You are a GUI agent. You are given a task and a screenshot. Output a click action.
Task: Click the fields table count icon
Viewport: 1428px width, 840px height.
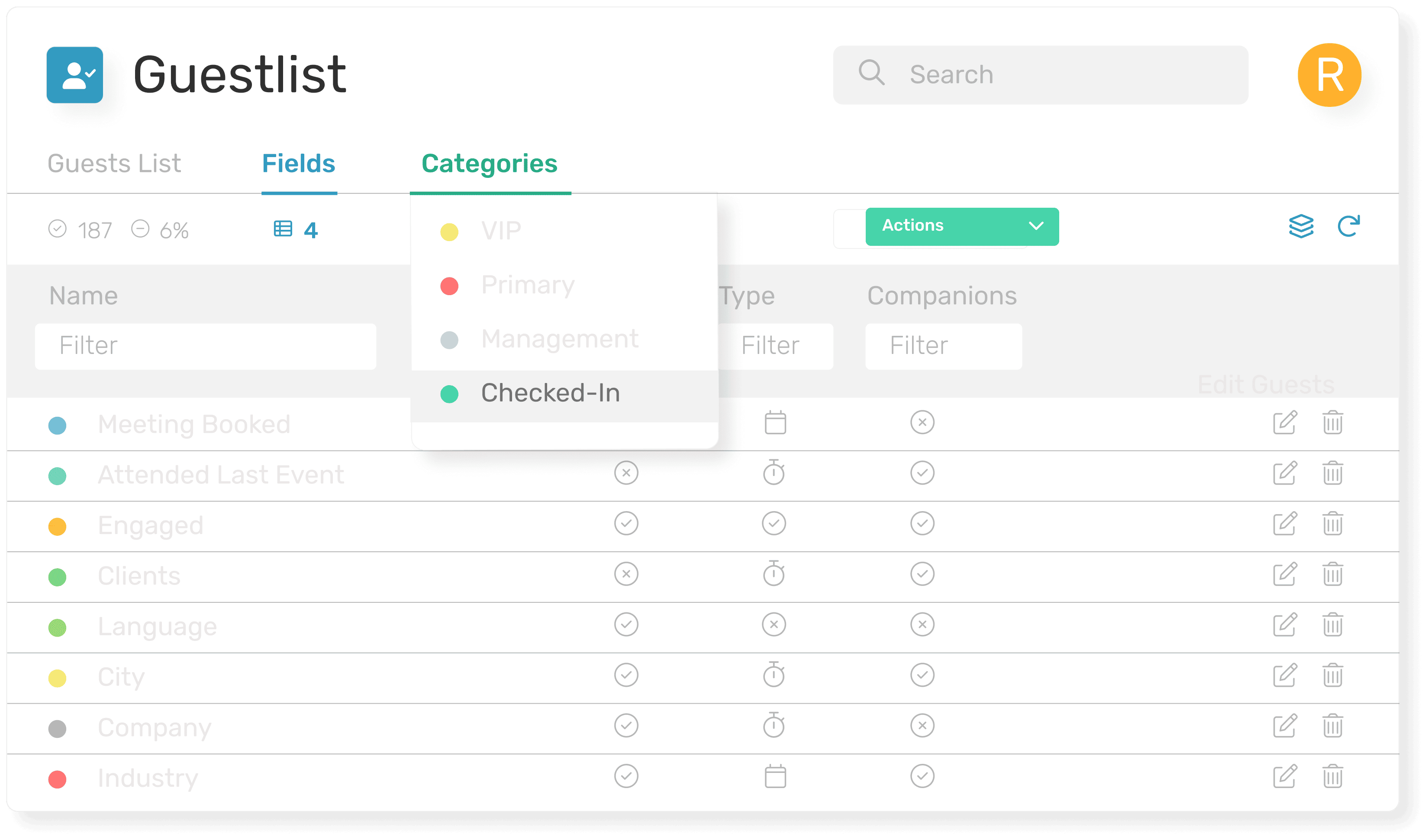click(x=283, y=229)
